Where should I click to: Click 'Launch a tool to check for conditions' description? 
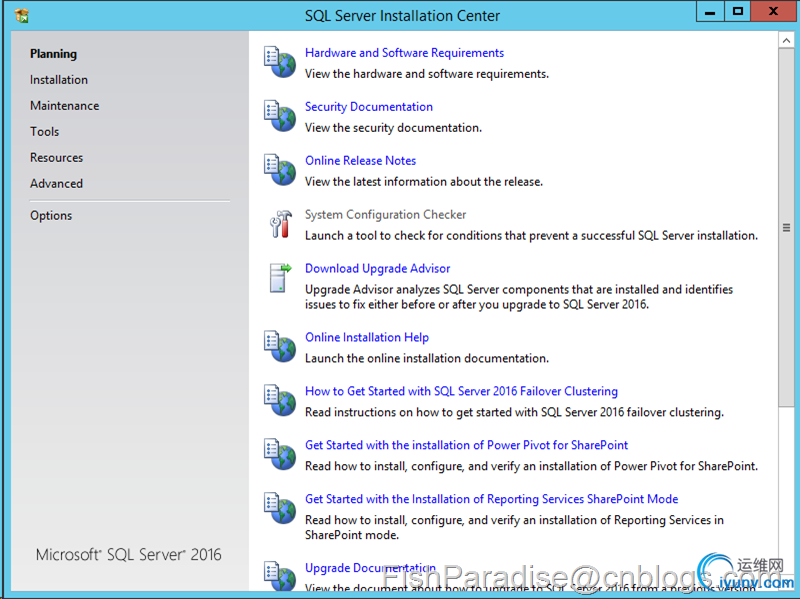coord(531,236)
